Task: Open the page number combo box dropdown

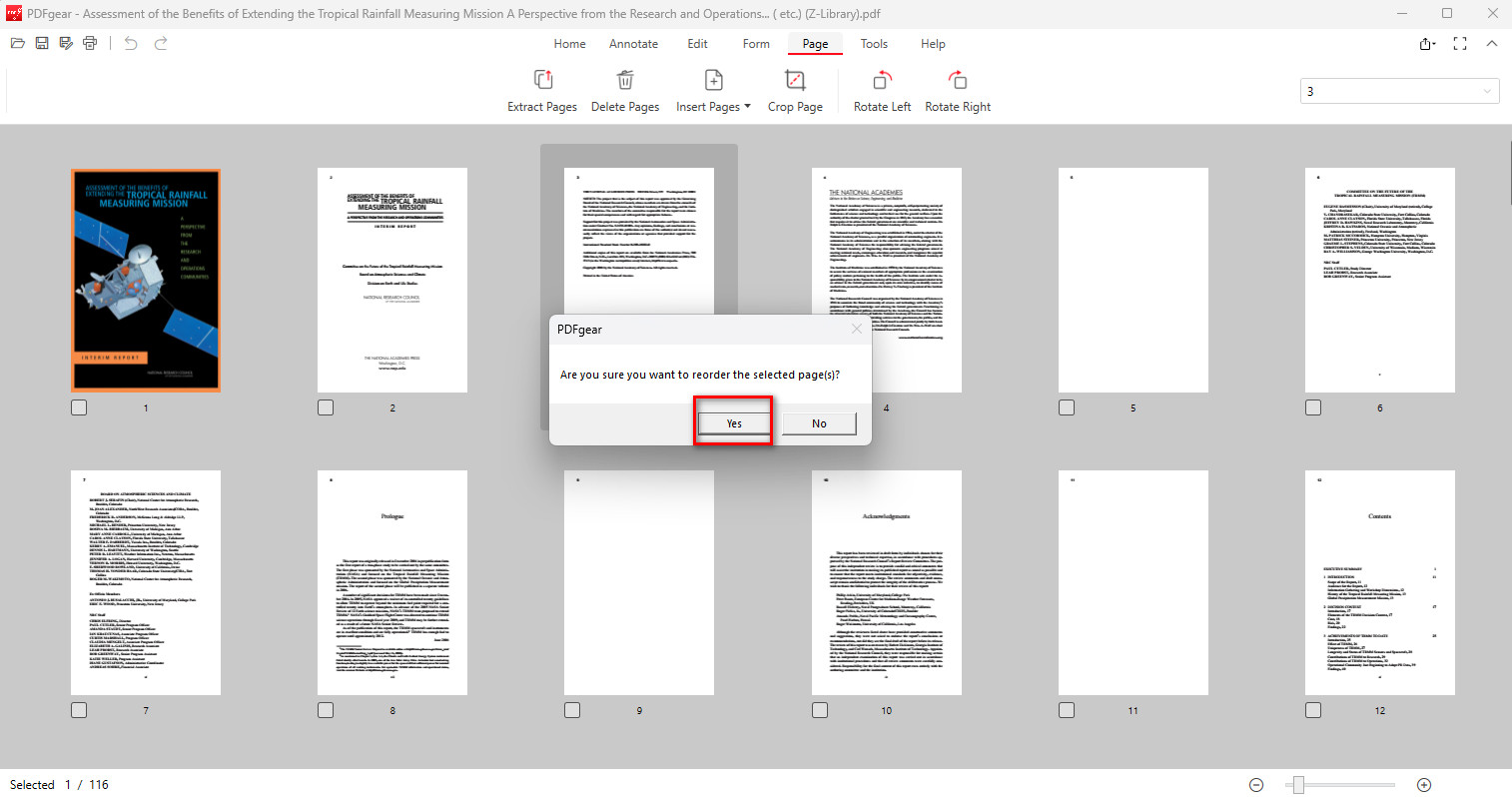Action: tap(1487, 90)
